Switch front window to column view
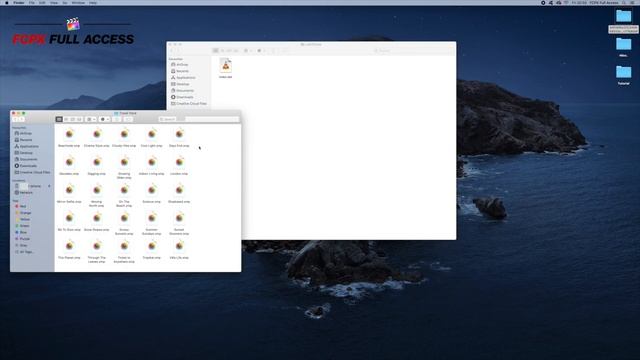 (73, 119)
